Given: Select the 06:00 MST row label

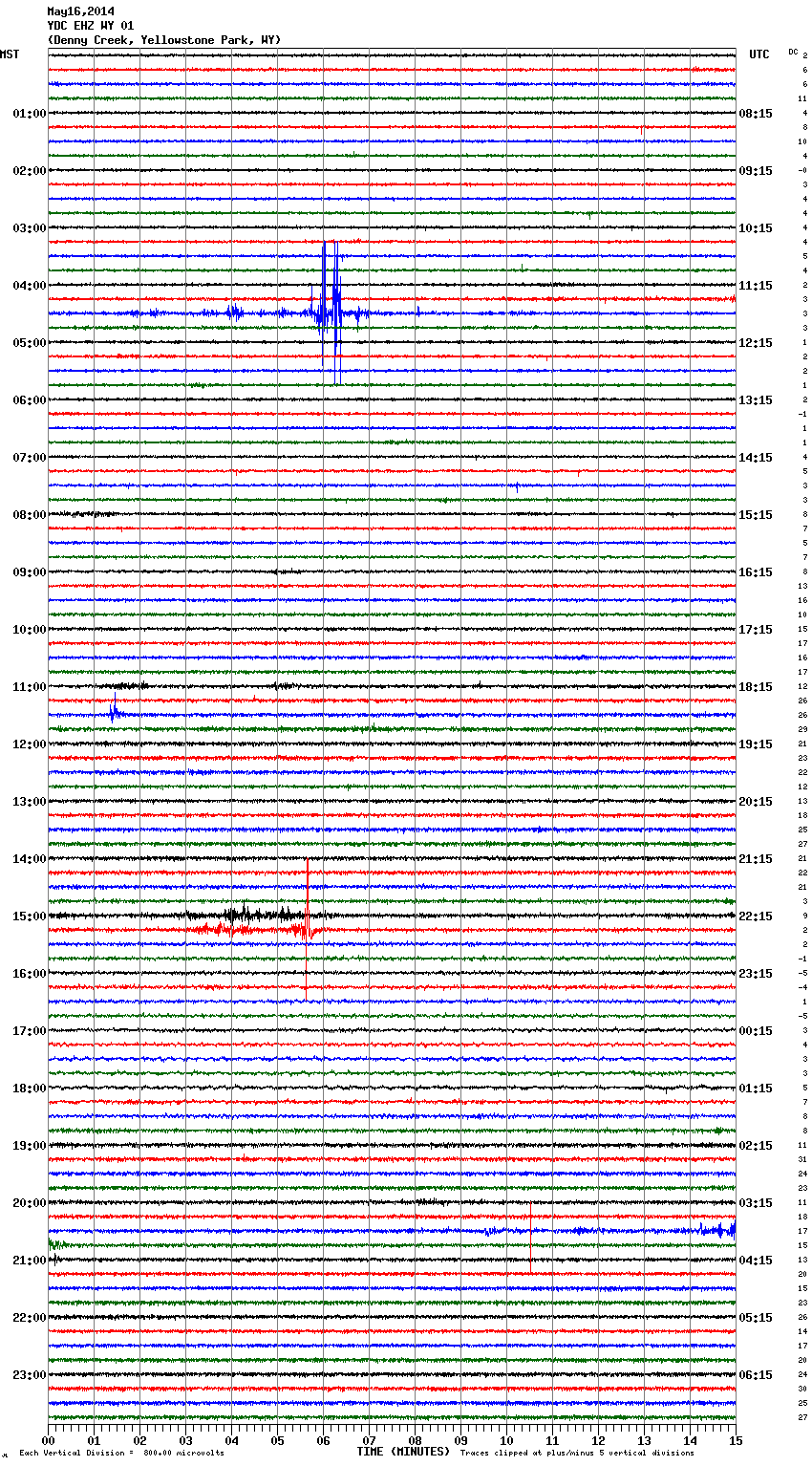Looking at the screenshot, I should 30,399.
